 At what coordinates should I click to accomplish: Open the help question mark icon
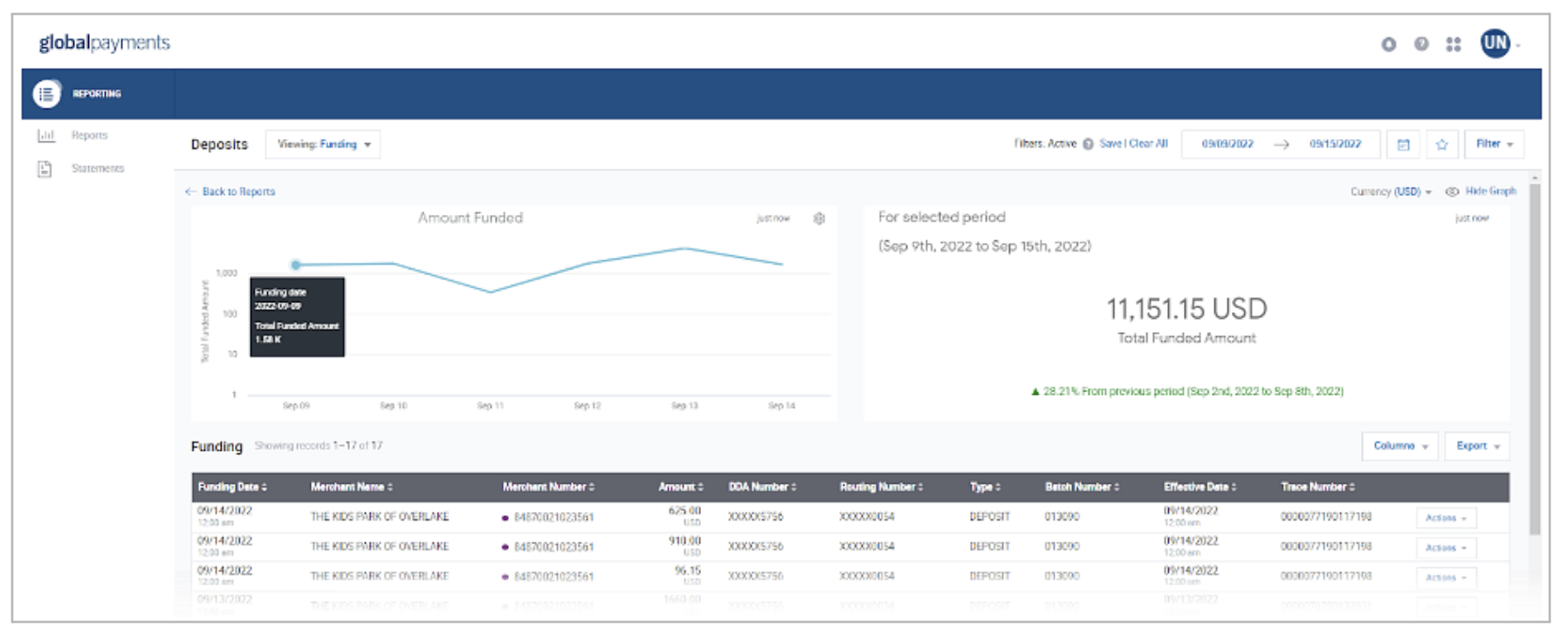[1421, 44]
